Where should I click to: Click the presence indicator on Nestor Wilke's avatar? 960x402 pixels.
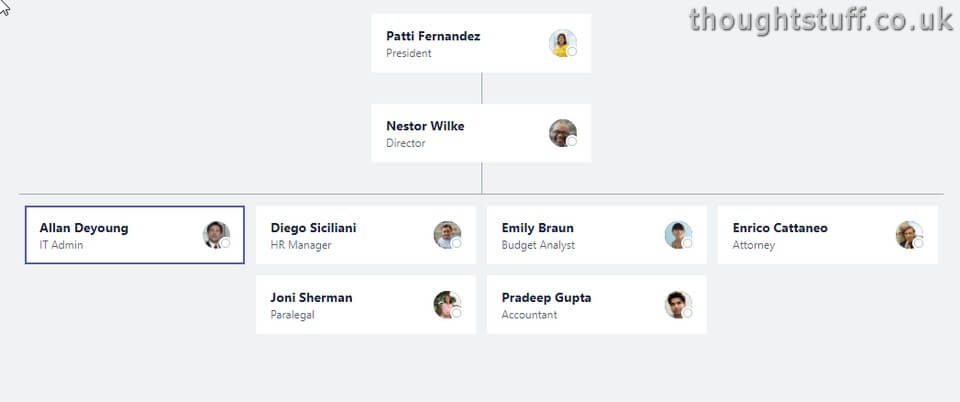click(572, 141)
